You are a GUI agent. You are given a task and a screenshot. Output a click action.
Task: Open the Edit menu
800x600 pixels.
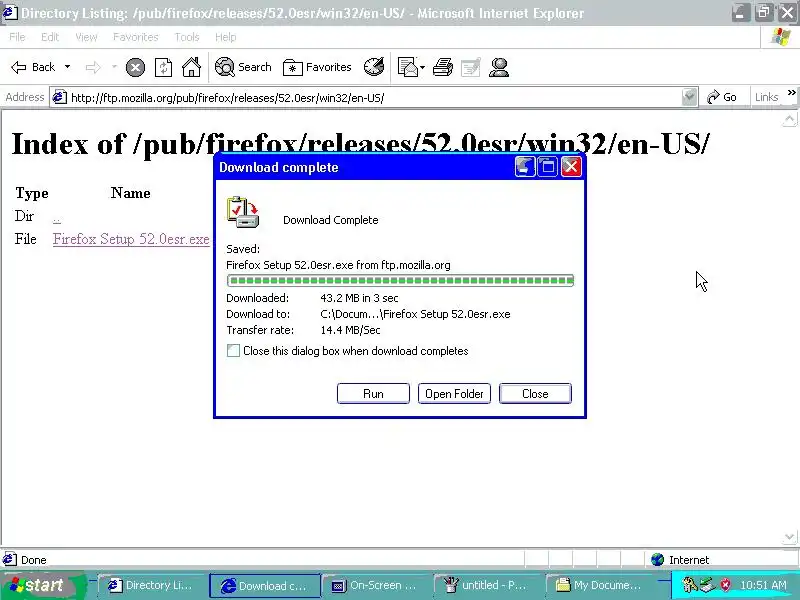49,37
